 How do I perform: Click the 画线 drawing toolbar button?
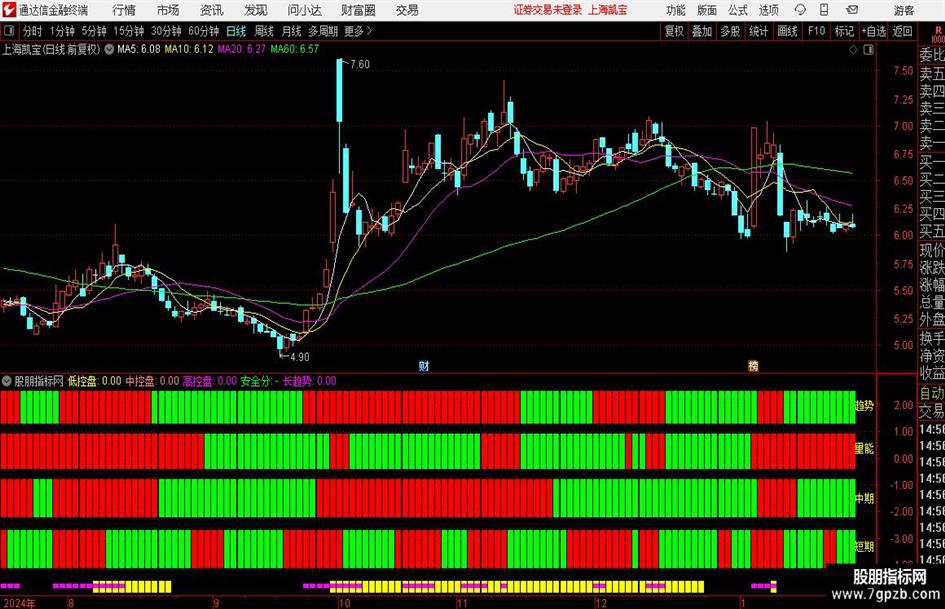[787, 31]
